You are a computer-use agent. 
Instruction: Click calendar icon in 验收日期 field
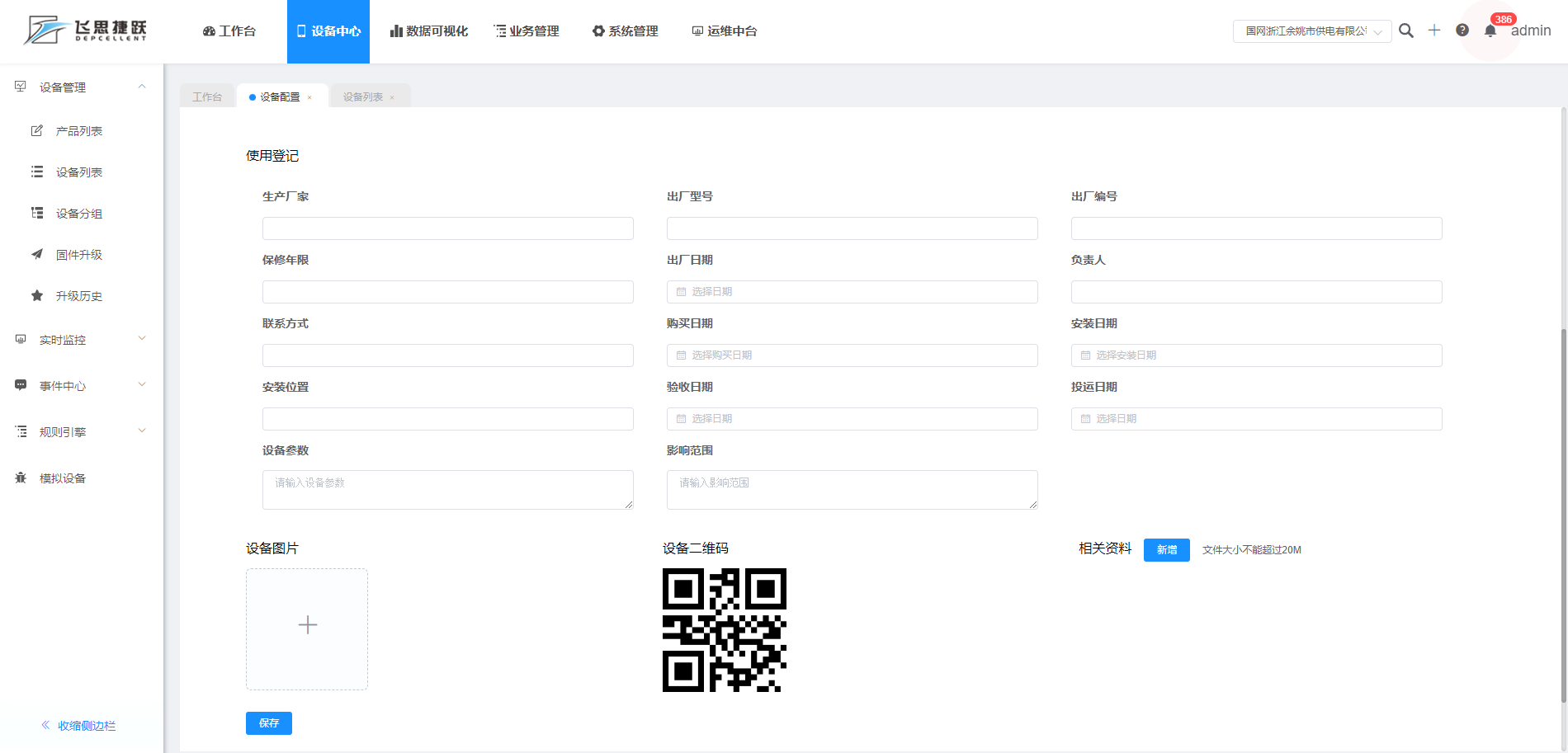coord(681,419)
